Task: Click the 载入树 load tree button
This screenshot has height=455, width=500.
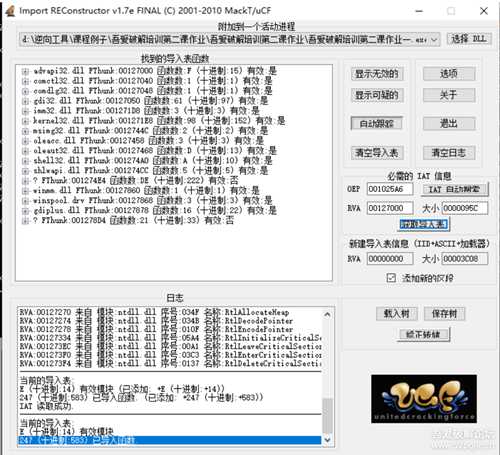Action: coord(396,313)
